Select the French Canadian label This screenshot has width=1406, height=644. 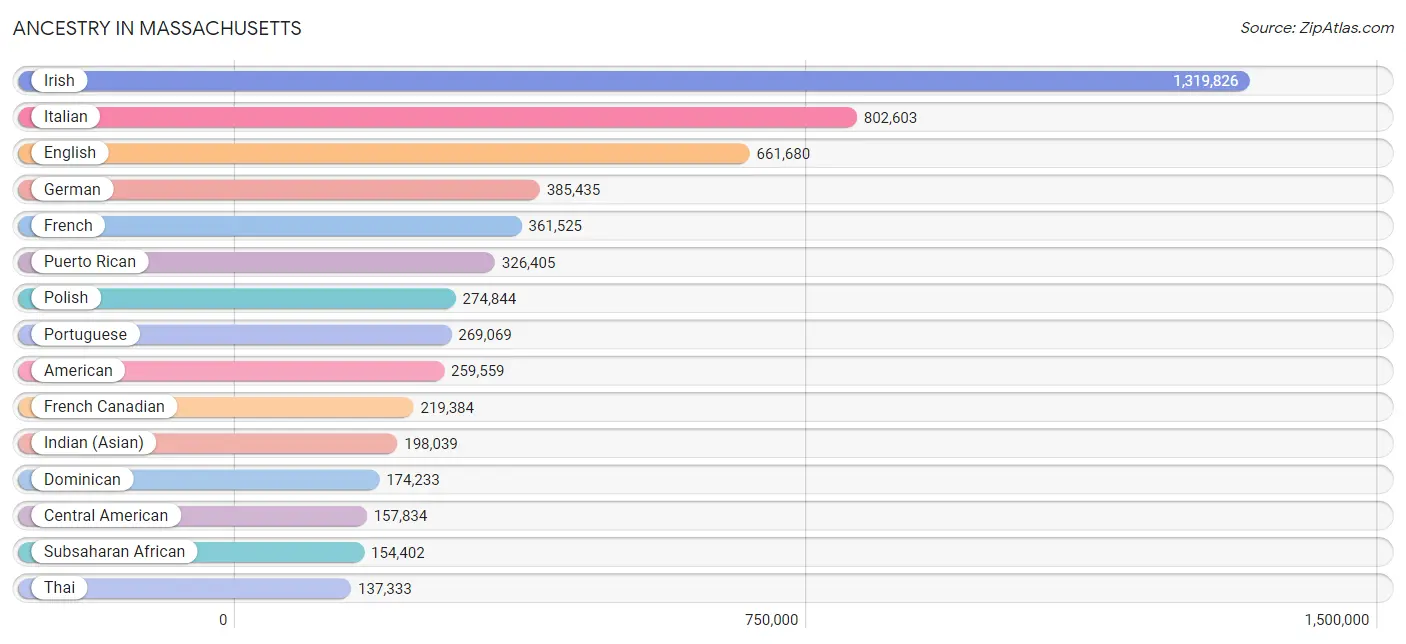[104, 407]
